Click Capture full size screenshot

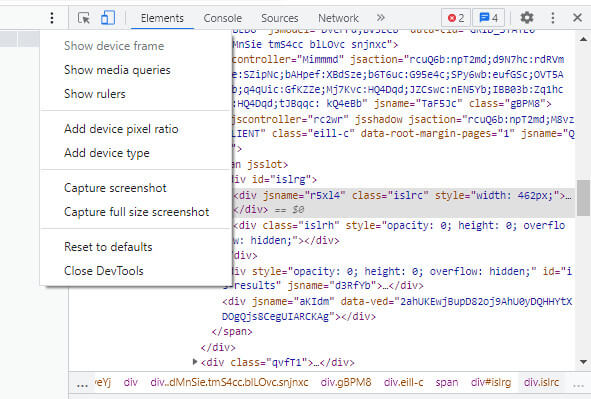click(136, 212)
